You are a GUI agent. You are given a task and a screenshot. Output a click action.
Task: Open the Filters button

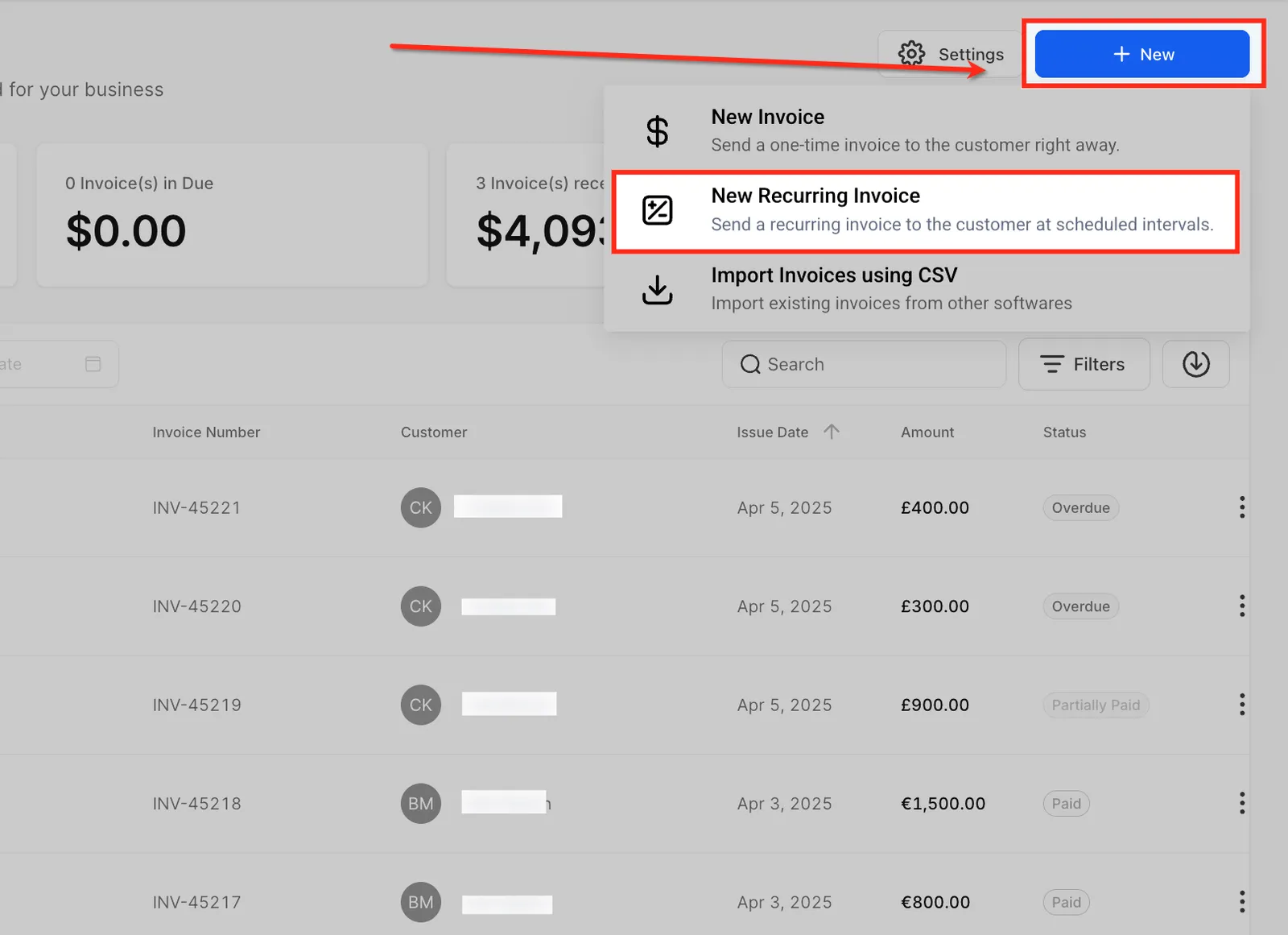click(x=1084, y=364)
